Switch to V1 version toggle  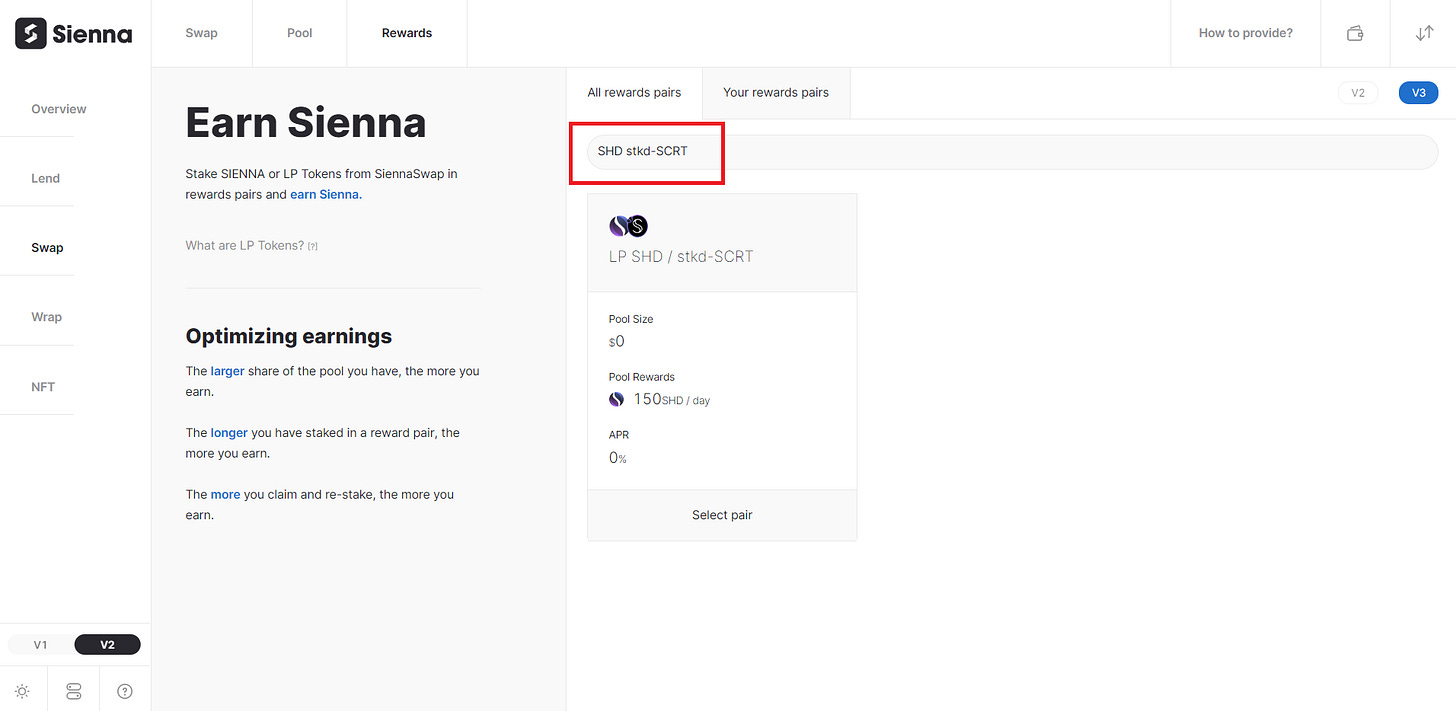tap(40, 645)
